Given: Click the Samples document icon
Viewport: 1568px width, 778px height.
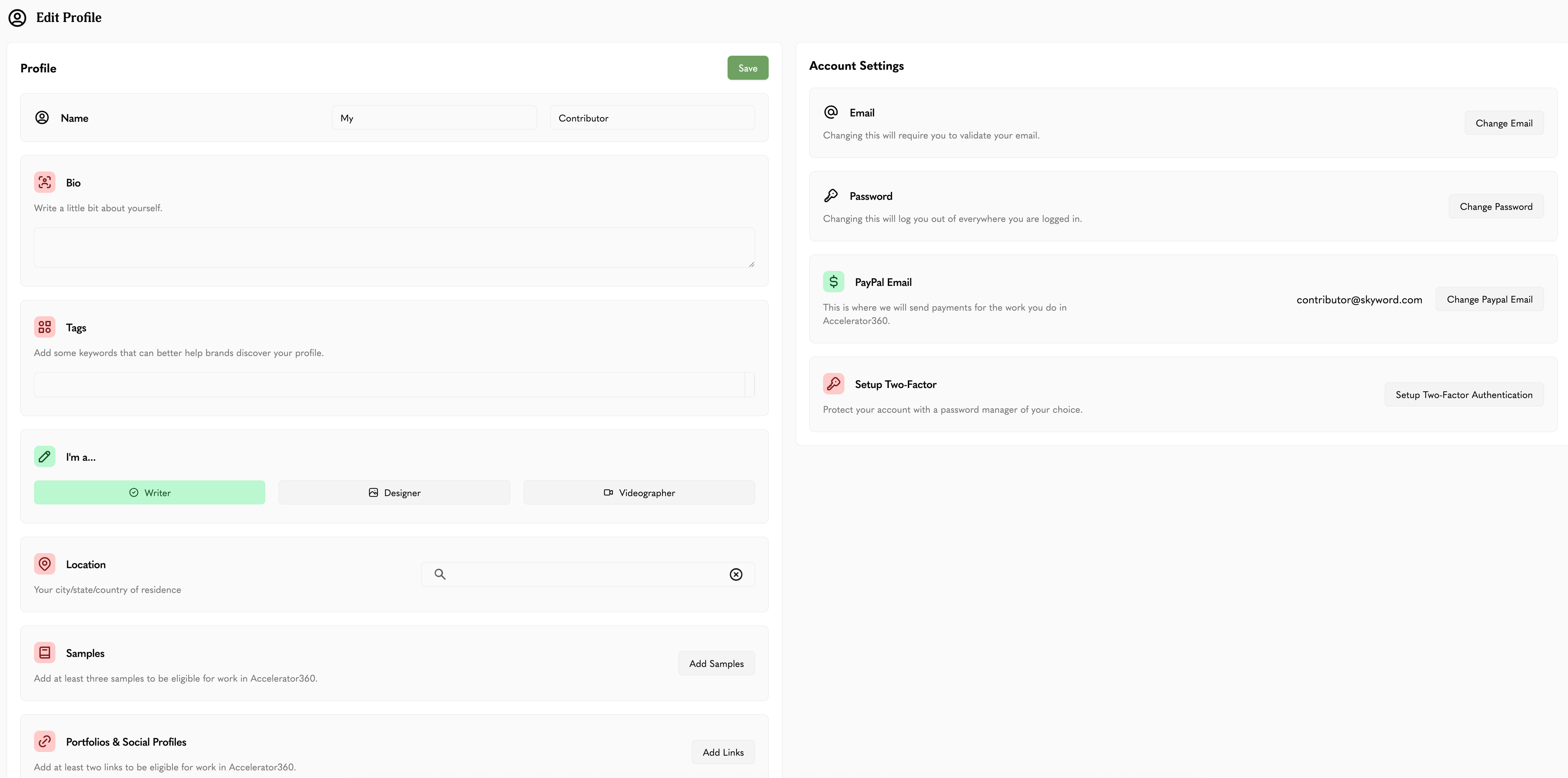Looking at the screenshot, I should click(44, 652).
